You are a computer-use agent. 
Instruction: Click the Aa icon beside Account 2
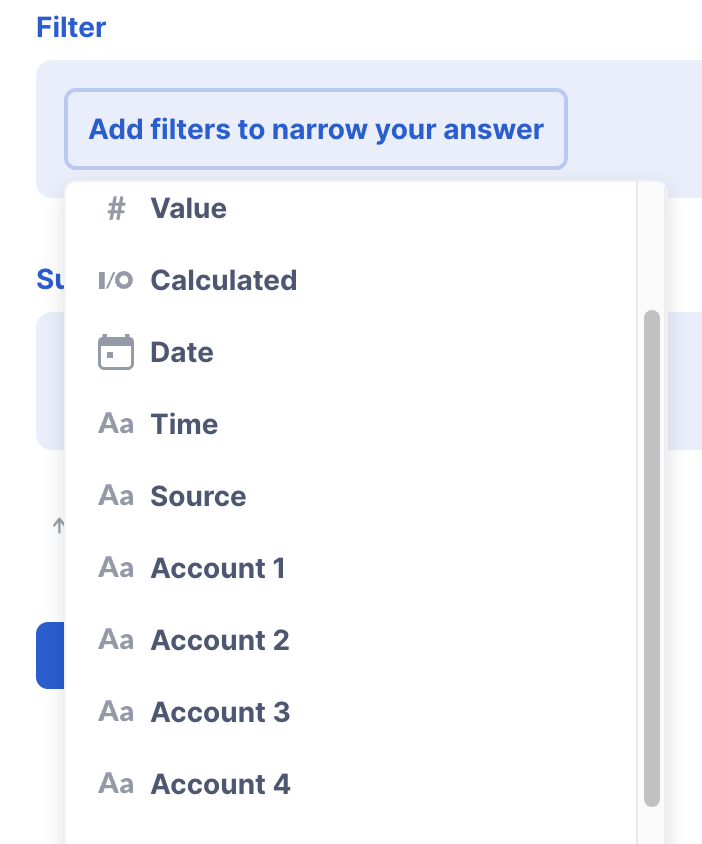click(x=116, y=639)
